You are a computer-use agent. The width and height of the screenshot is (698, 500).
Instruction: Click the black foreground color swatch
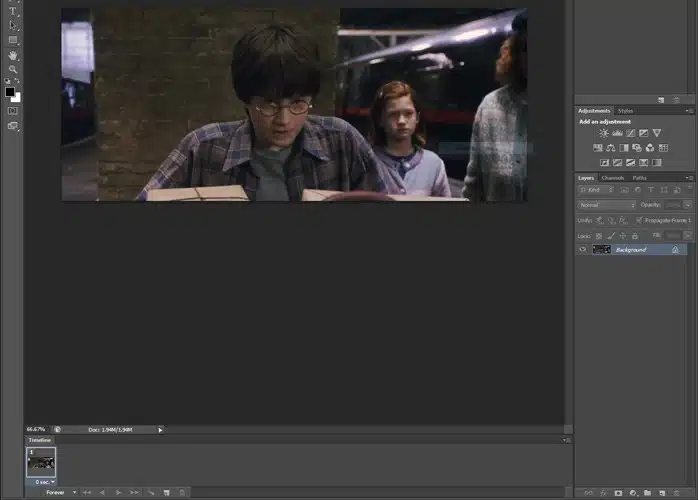point(10,92)
